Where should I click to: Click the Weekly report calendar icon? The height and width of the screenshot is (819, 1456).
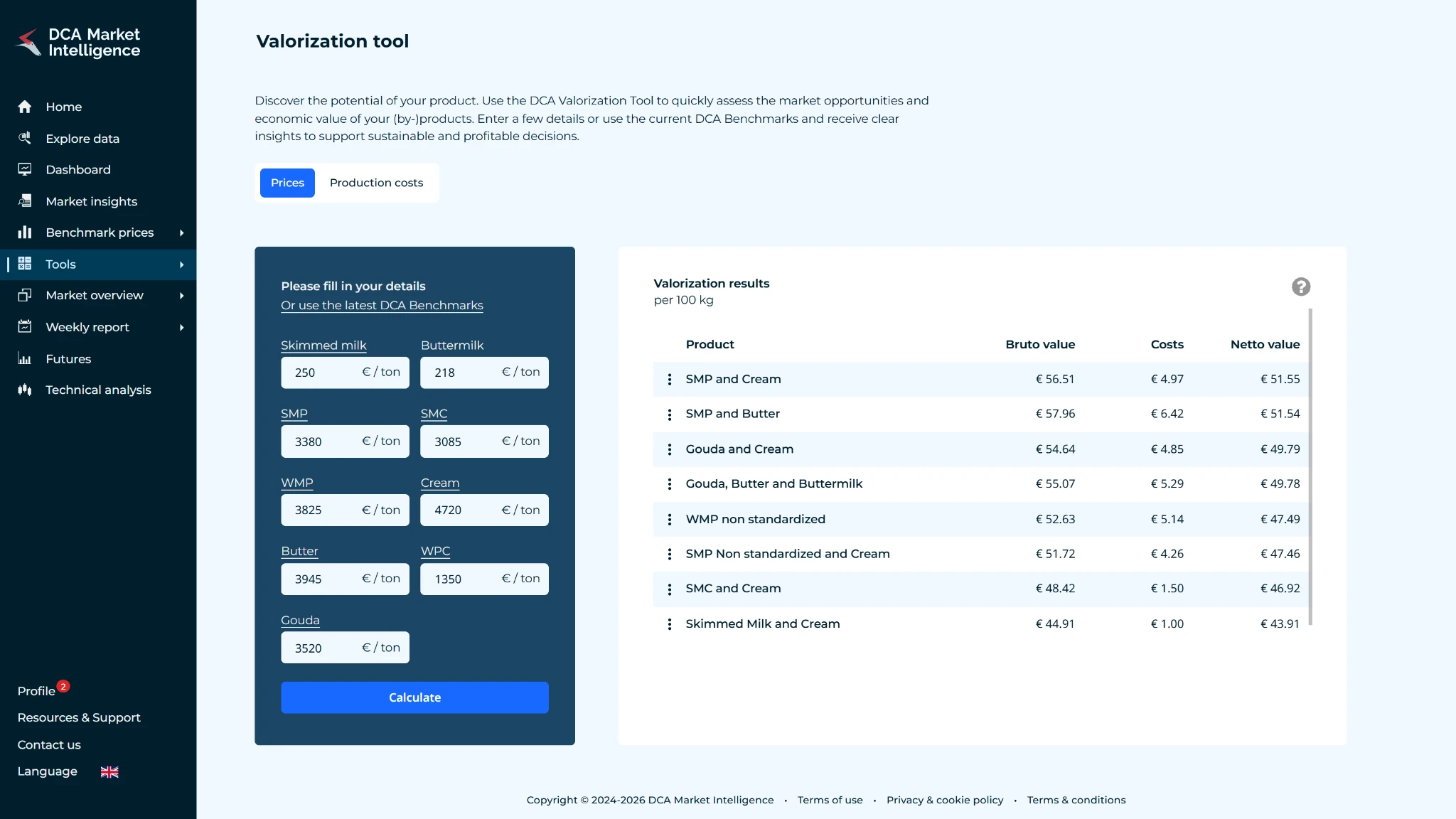coord(25,326)
